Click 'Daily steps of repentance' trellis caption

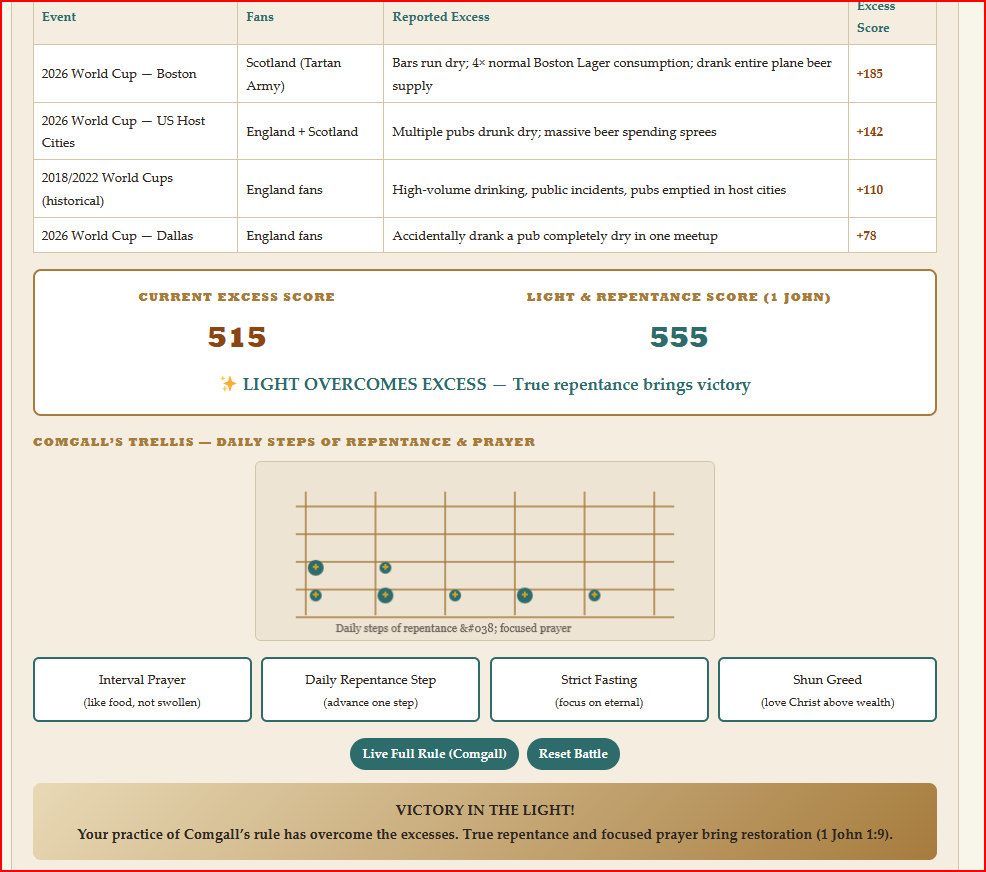click(x=453, y=628)
